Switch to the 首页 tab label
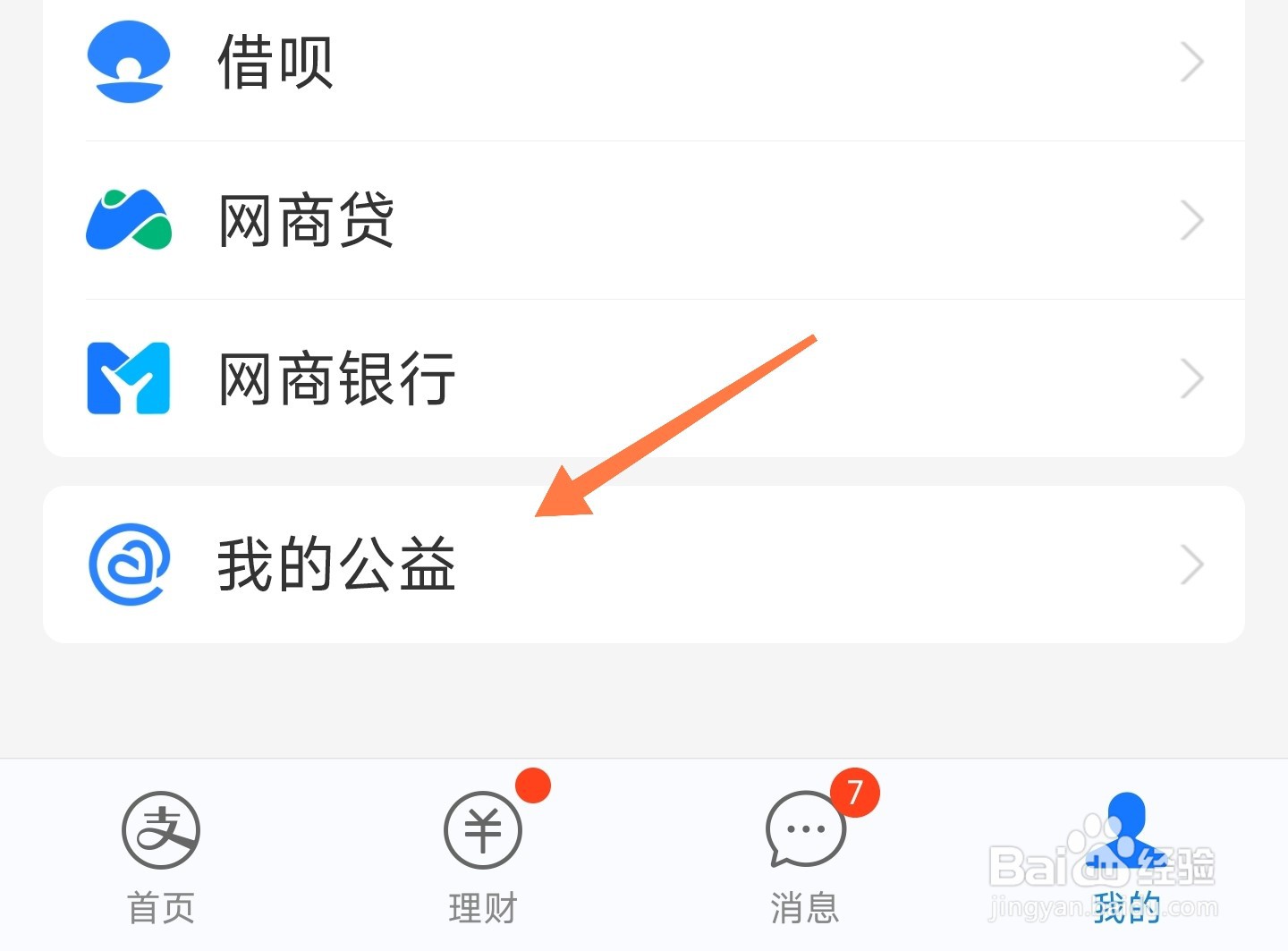1288x951 pixels. tap(161, 908)
